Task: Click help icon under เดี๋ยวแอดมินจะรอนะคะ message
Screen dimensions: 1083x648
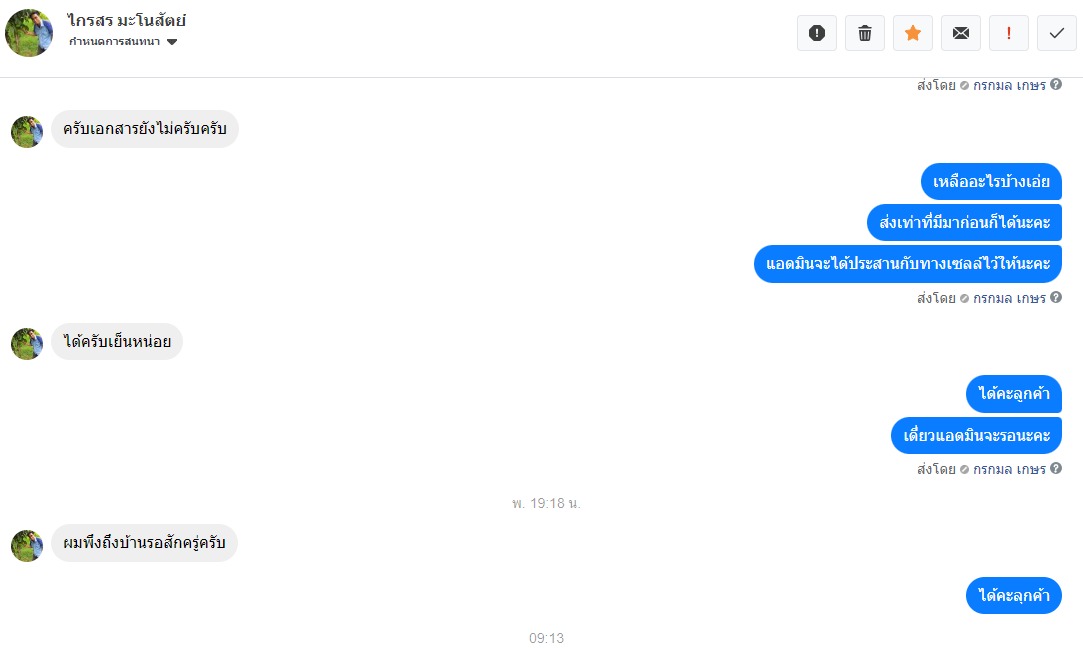Action: click(x=1056, y=468)
